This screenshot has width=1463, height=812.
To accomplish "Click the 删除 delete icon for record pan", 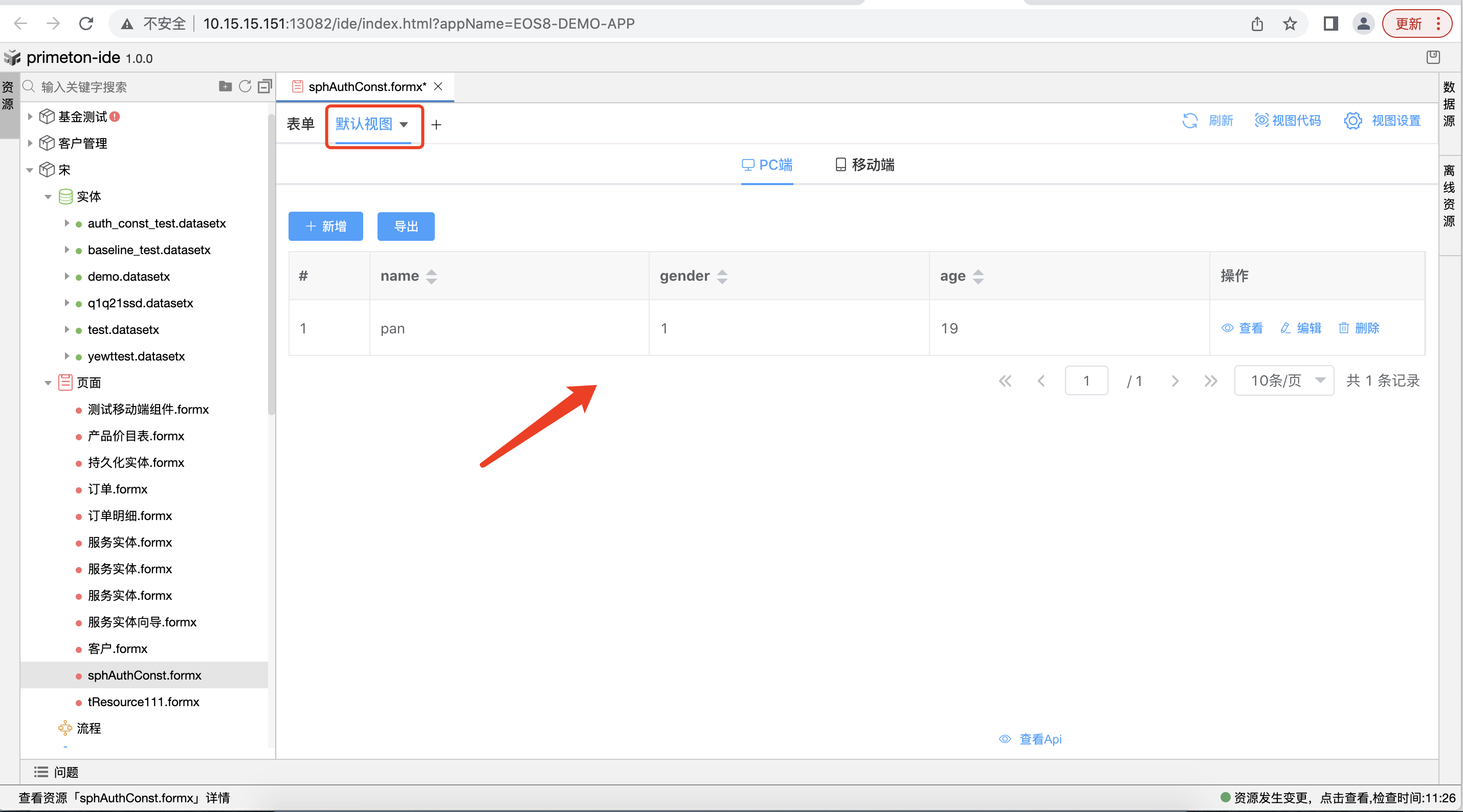I will [1360, 328].
